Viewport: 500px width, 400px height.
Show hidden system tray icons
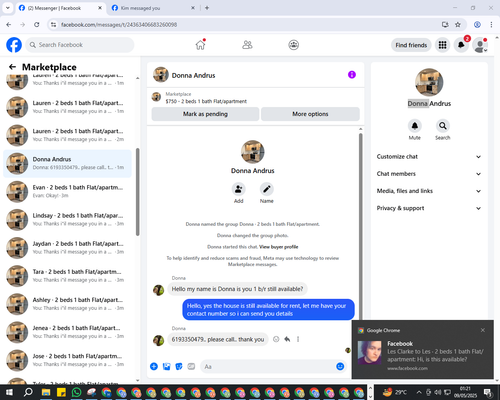tap(419, 392)
